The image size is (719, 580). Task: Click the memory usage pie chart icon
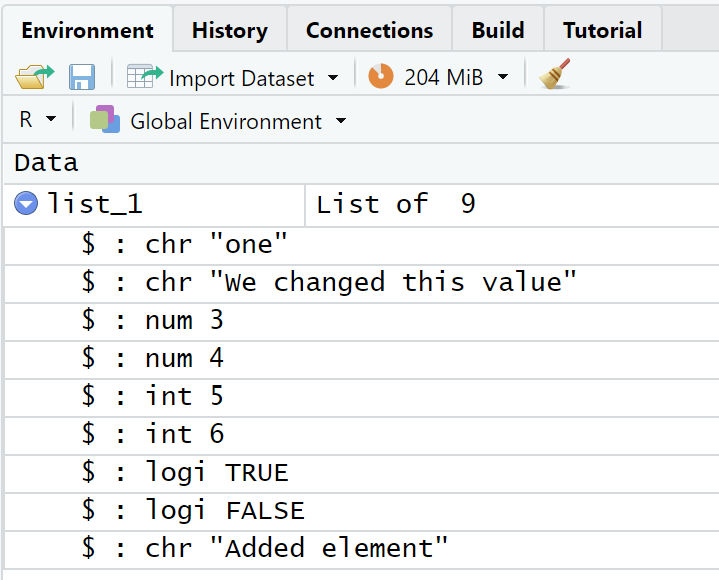click(x=381, y=77)
